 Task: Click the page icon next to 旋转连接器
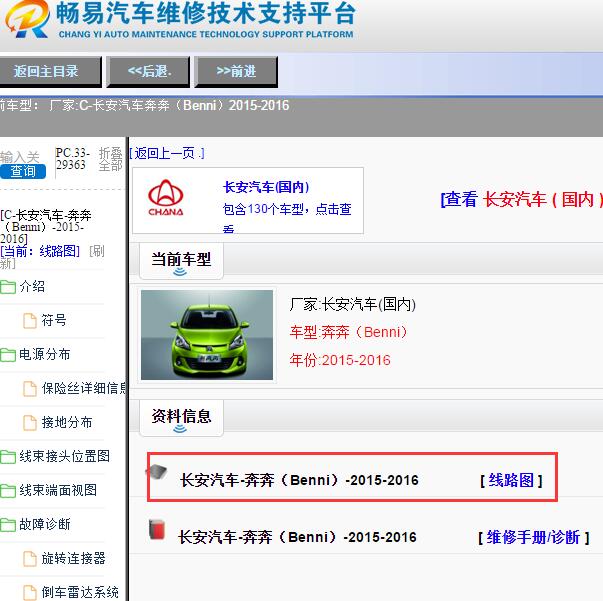coord(30,559)
